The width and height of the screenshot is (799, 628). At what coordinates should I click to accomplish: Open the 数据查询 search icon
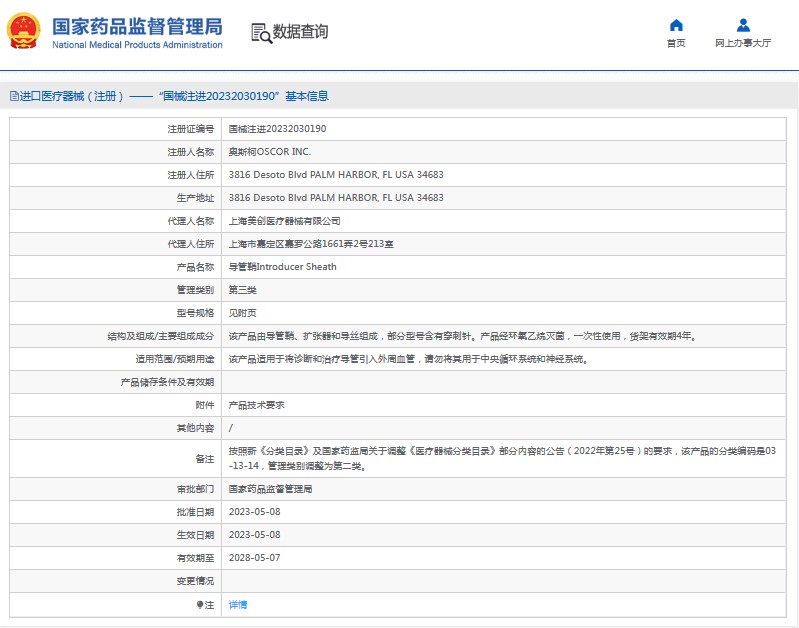261,33
